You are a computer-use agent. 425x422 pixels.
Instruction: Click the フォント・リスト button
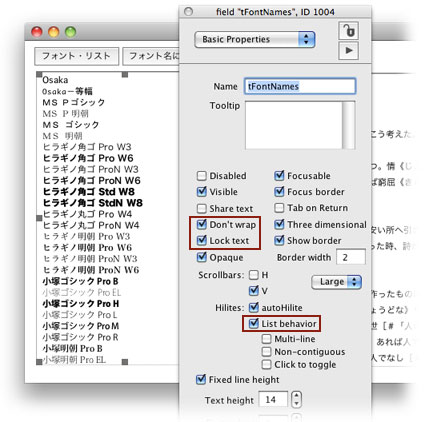(76, 56)
